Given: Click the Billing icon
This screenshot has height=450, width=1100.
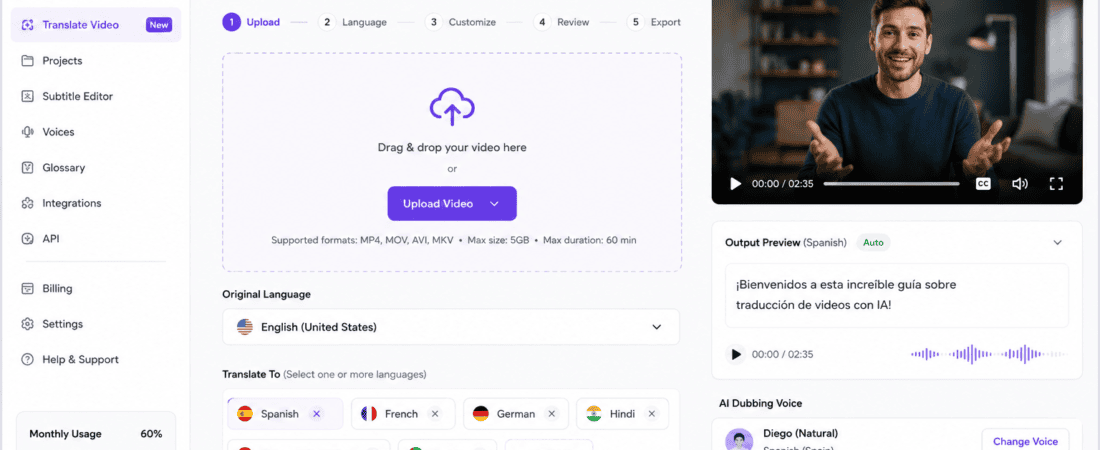Looking at the screenshot, I should coord(27,289).
